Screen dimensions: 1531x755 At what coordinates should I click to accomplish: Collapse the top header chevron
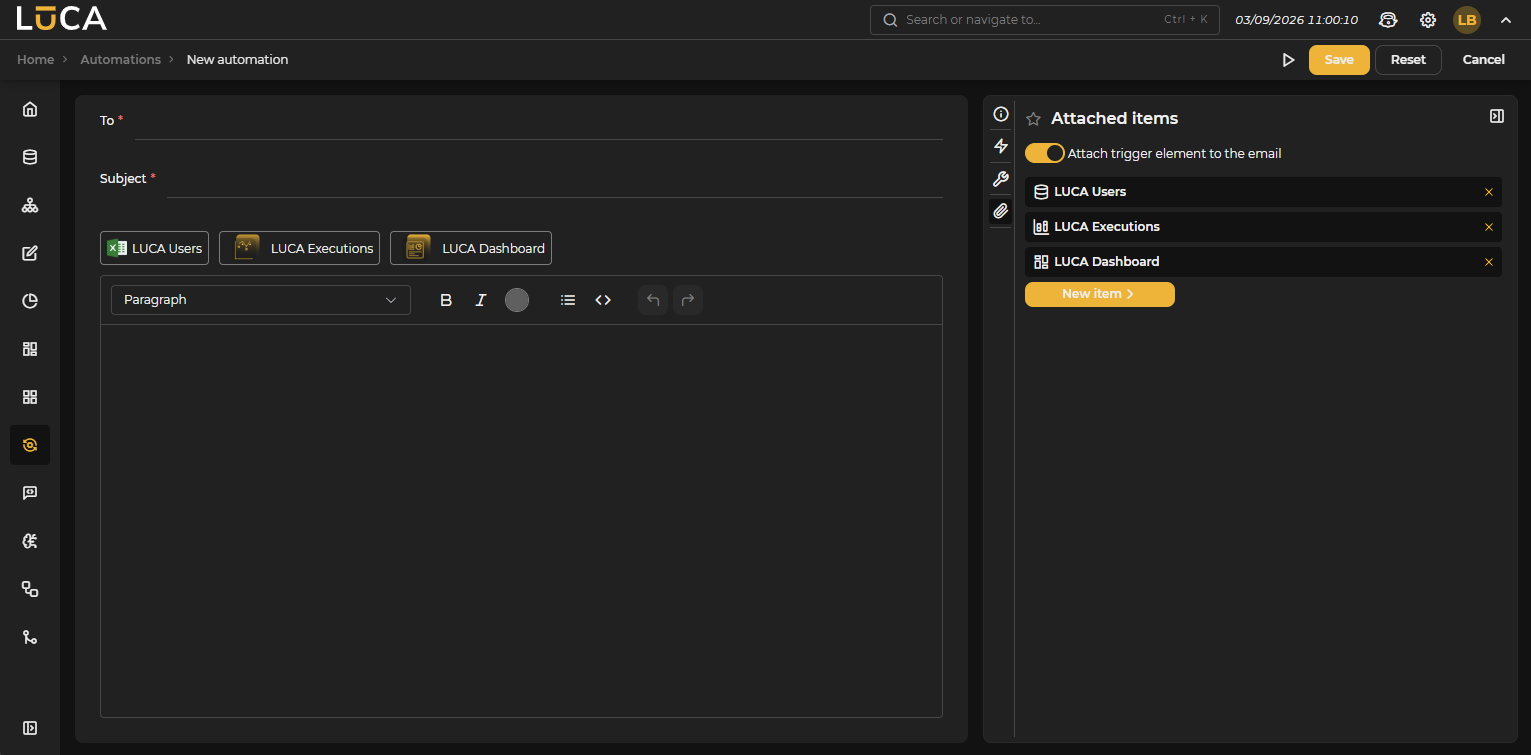(x=1506, y=19)
